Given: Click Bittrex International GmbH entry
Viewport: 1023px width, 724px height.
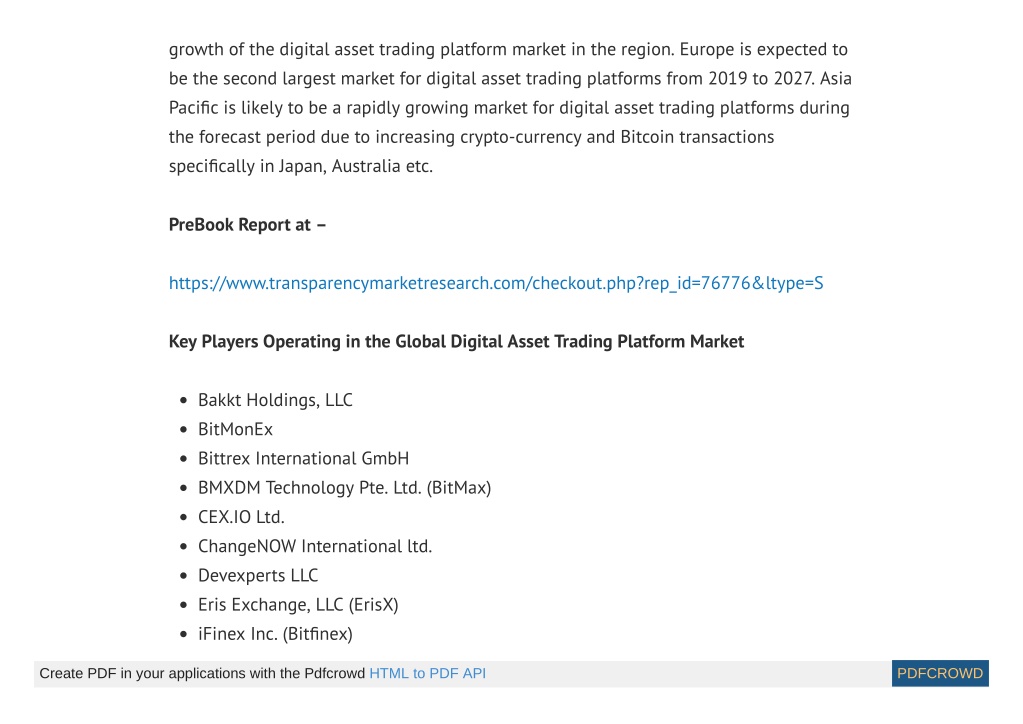Looking at the screenshot, I should (x=303, y=459).
